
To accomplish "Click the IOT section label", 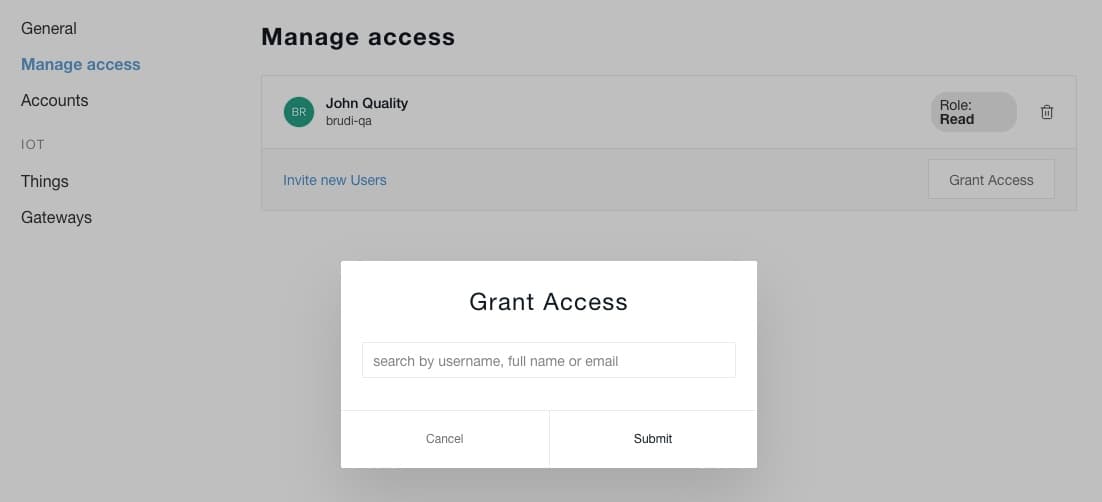I will pyautogui.click(x=33, y=145).
